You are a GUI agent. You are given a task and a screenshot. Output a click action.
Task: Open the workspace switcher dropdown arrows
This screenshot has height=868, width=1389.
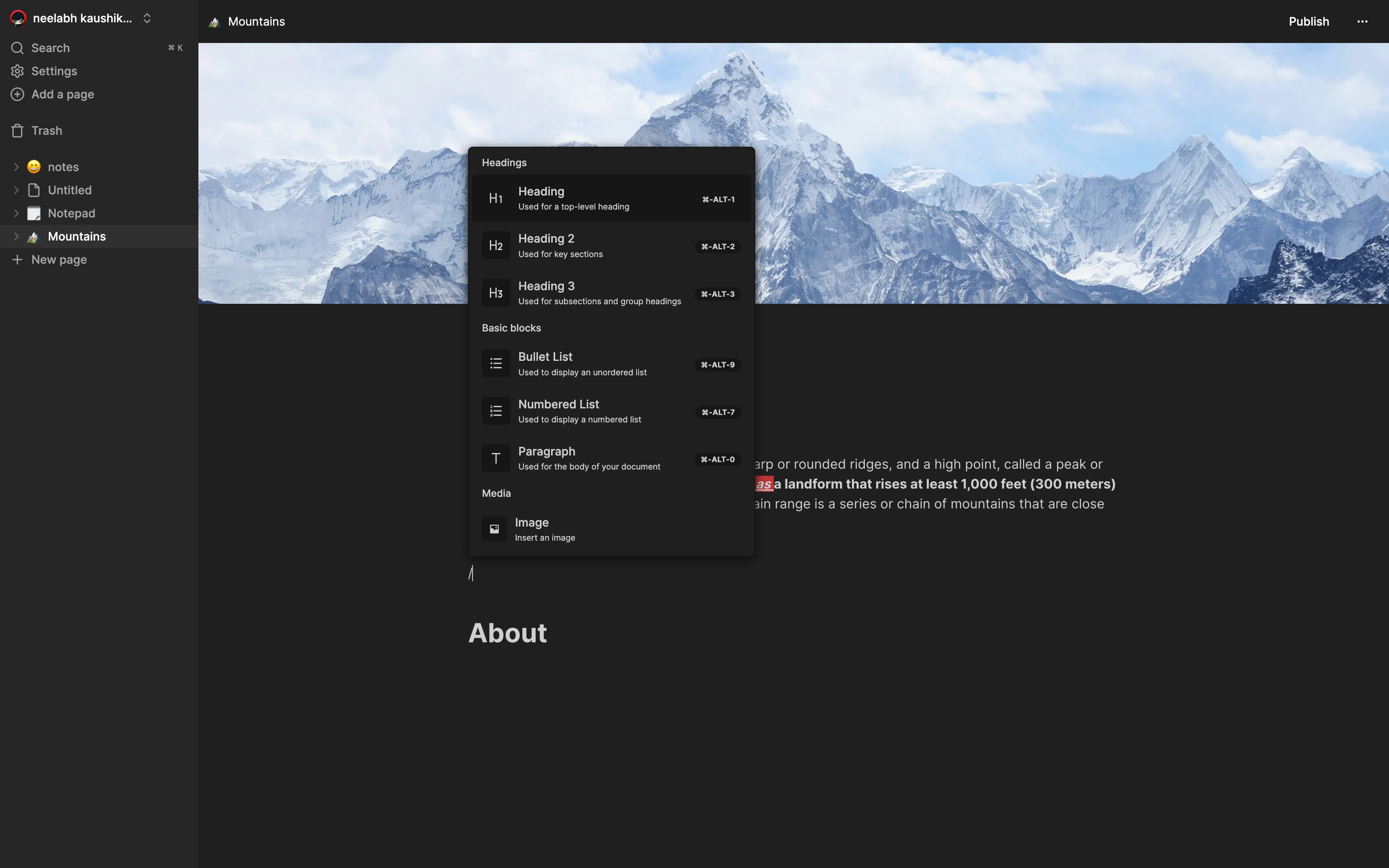[147, 18]
